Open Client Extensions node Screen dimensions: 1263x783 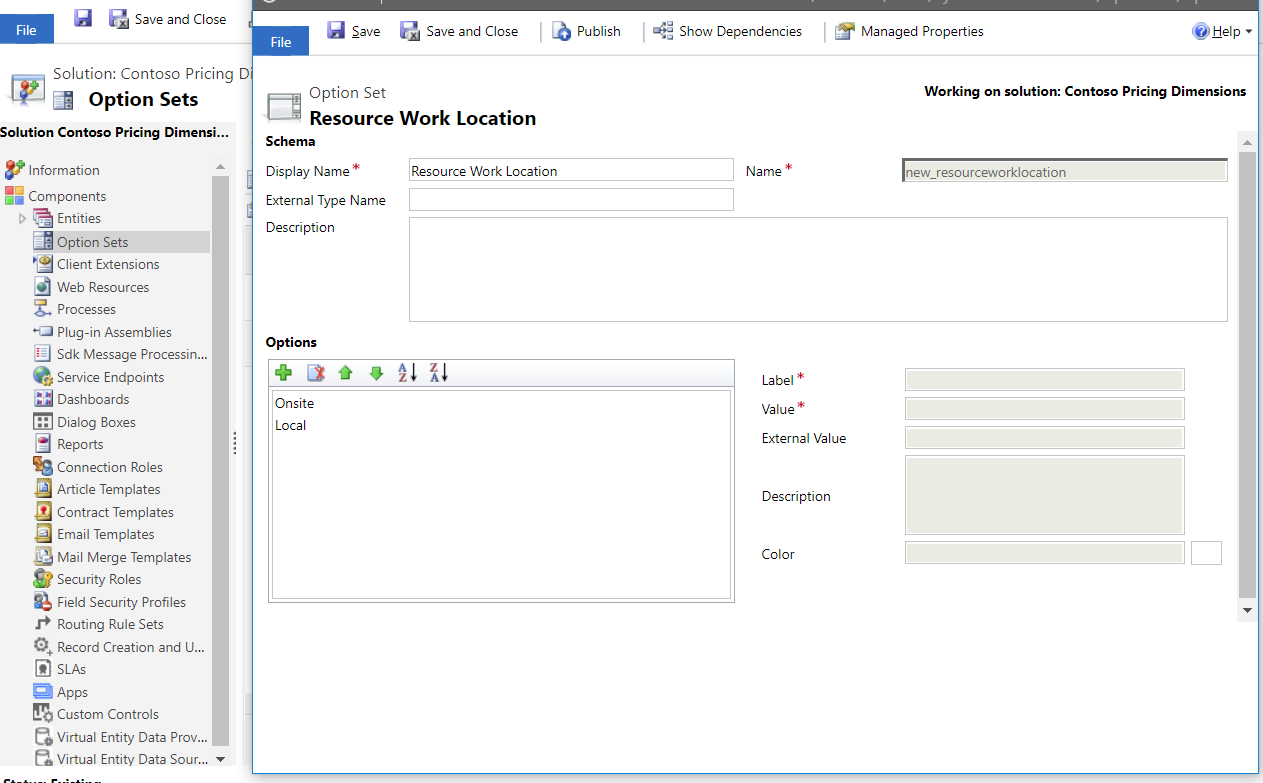pos(108,264)
